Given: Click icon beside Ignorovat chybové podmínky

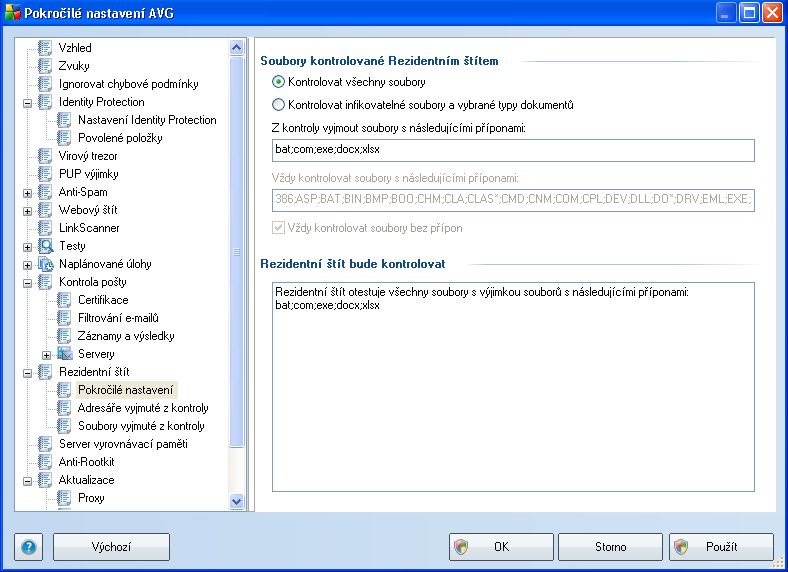Looking at the screenshot, I should pyautogui.click(x=45, y=84).
